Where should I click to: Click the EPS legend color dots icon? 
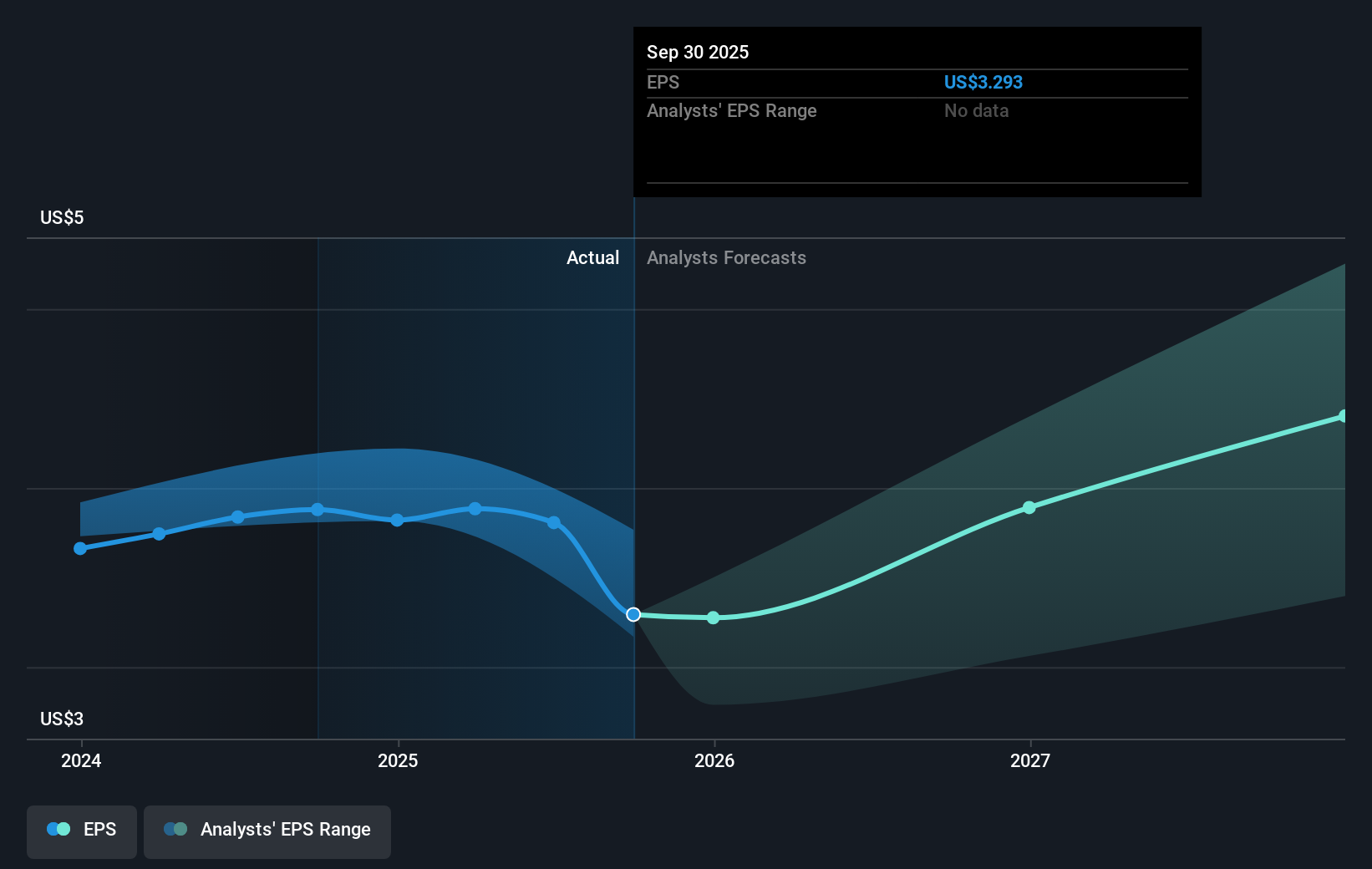pyautogui.click(x=58, y=829)
